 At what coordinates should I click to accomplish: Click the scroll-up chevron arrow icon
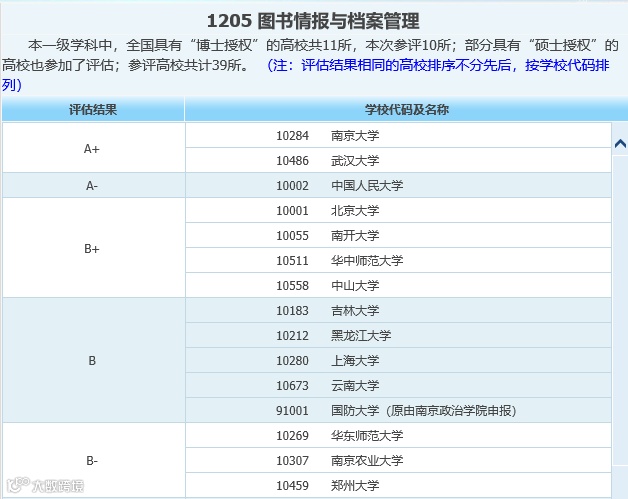(x=620, y=143)
